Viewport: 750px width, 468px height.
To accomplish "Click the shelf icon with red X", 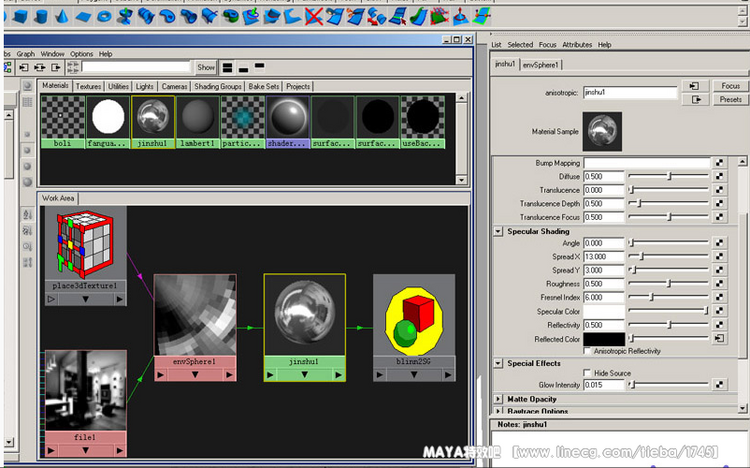I will pos(313,15).
